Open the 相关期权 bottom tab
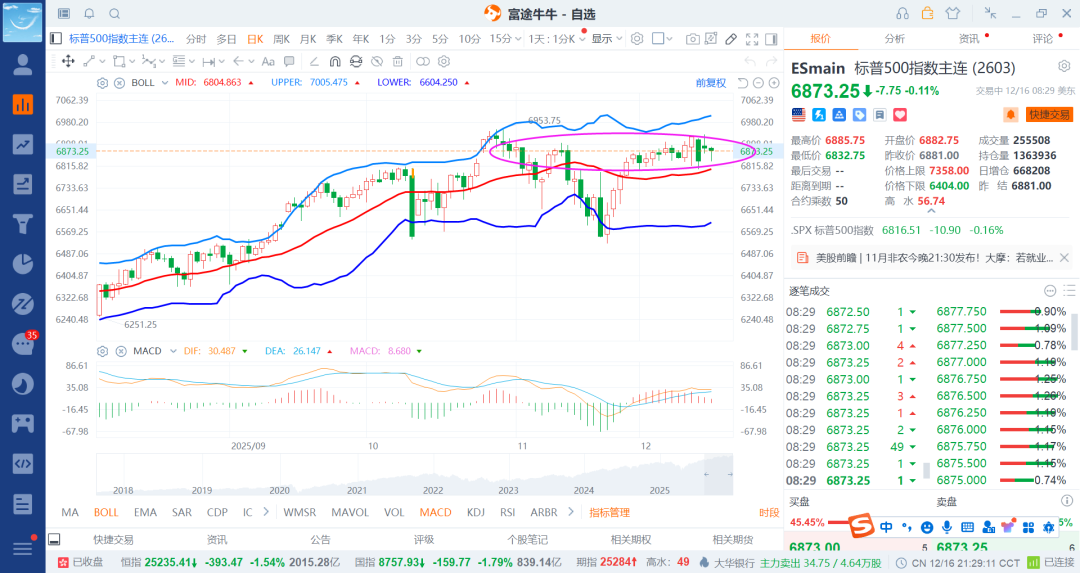This screenshot has height=573, width=1080. 631,540
